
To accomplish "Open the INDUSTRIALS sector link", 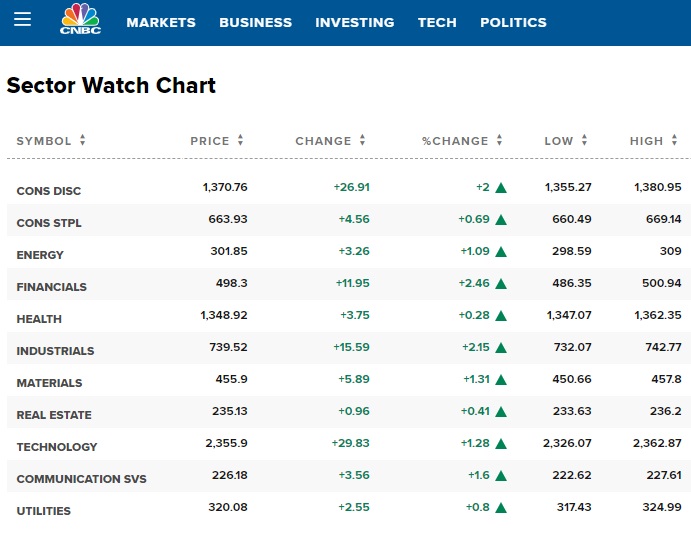I will pyautogui.click(x=56, y=351).
